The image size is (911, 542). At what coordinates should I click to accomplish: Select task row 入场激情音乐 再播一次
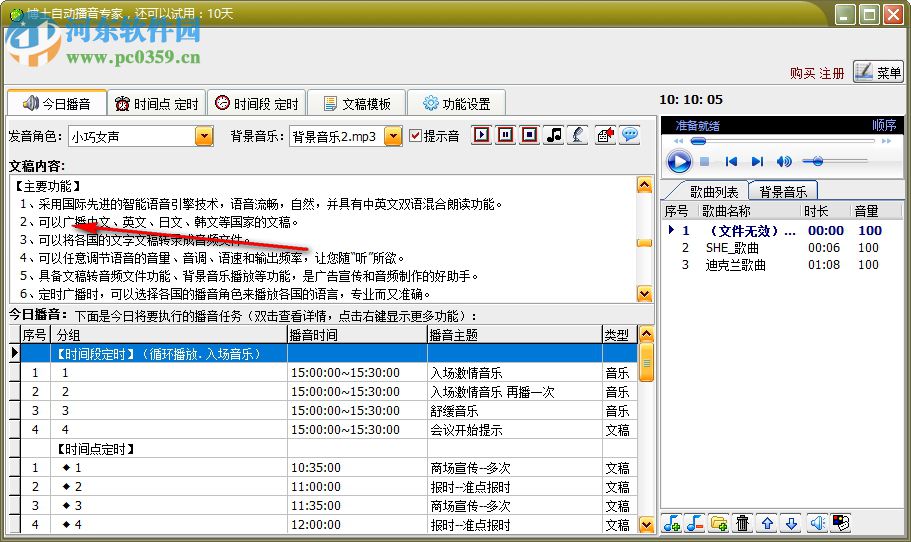coord(329,392)
